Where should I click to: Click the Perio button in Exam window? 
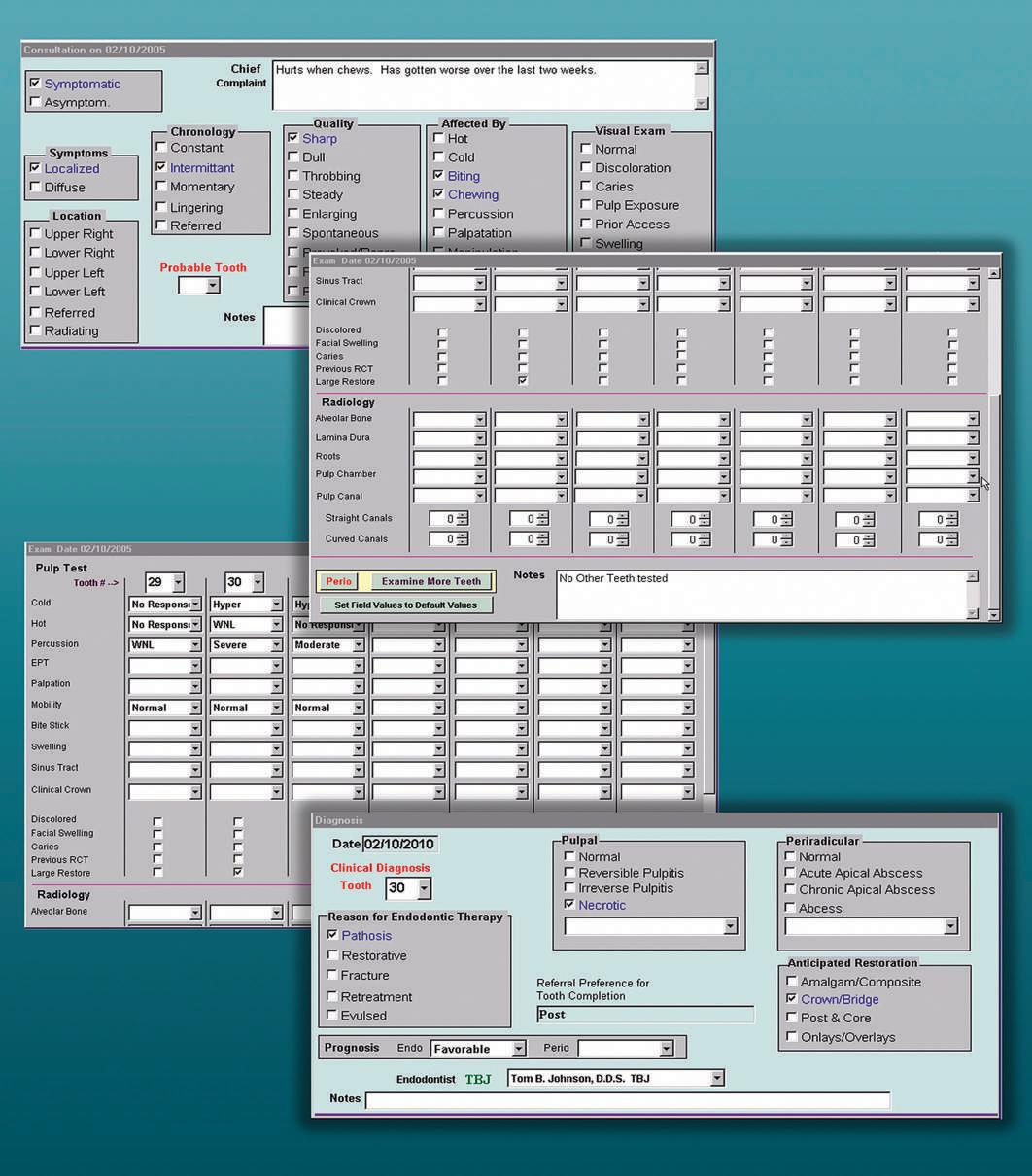[x=339, y=581]
